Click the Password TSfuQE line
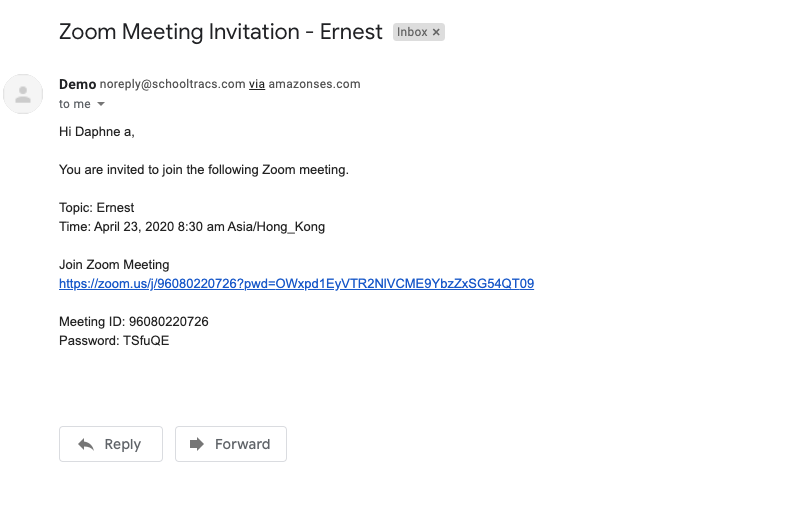The height and width of the screenshot is (511, 792). coord(114,340)
